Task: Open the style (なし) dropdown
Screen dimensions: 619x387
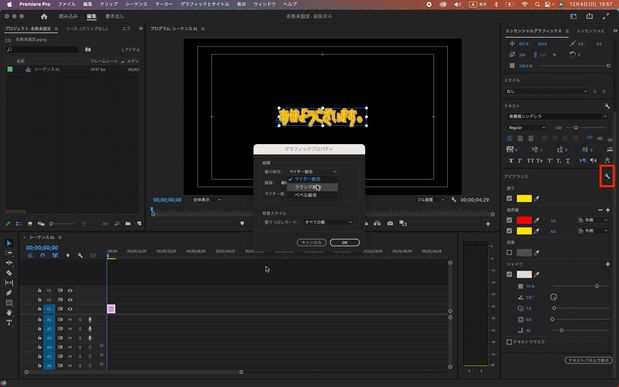Action: point(547,91)
